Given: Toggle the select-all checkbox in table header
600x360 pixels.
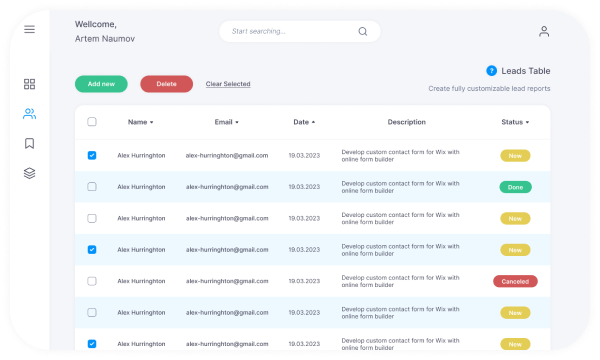Looking at the screenshot, I should click(92, 122).
